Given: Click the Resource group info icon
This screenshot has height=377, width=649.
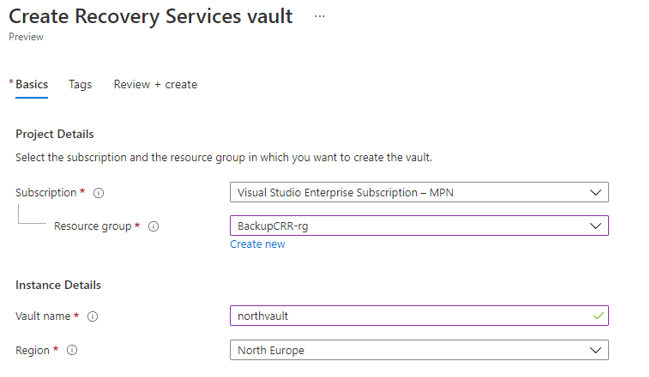Looking at the screenshot, I should tap(154, 226).
